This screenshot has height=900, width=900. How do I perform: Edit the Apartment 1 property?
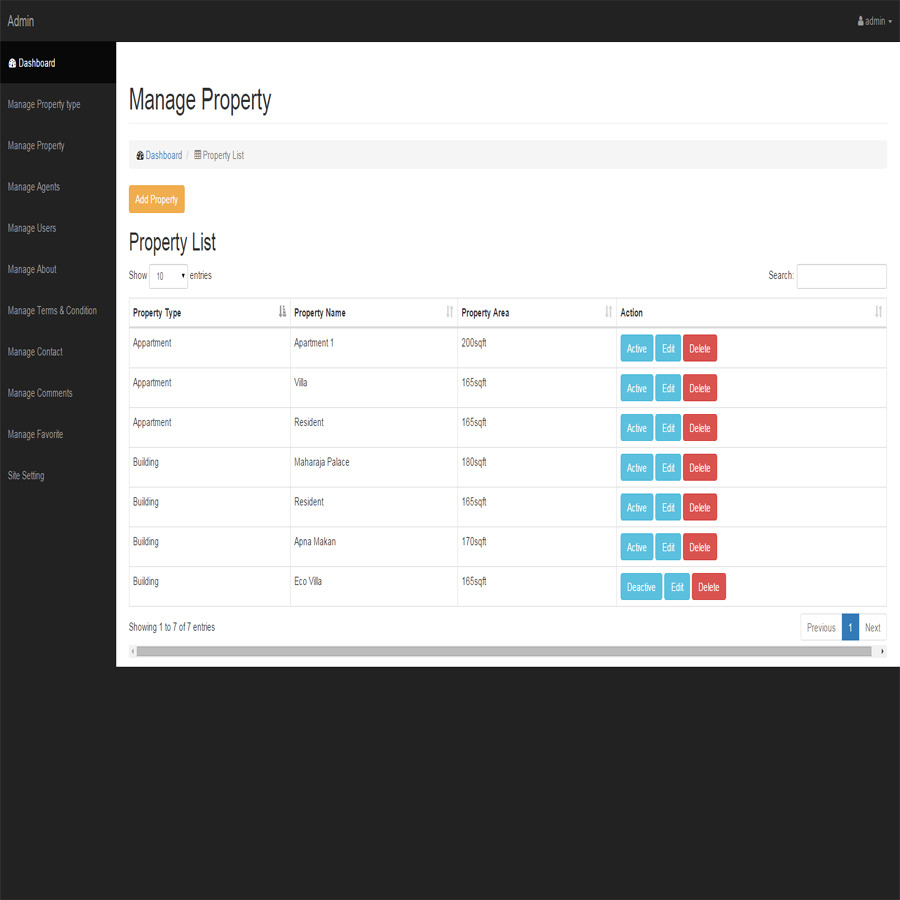[668, 348]
